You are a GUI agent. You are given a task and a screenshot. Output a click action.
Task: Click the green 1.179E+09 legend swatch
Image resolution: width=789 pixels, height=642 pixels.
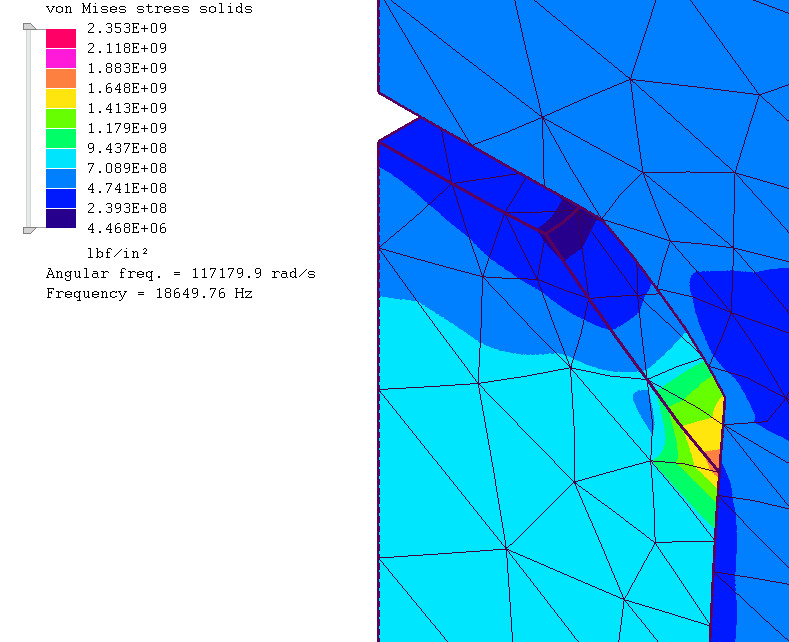tap(61, 138)
